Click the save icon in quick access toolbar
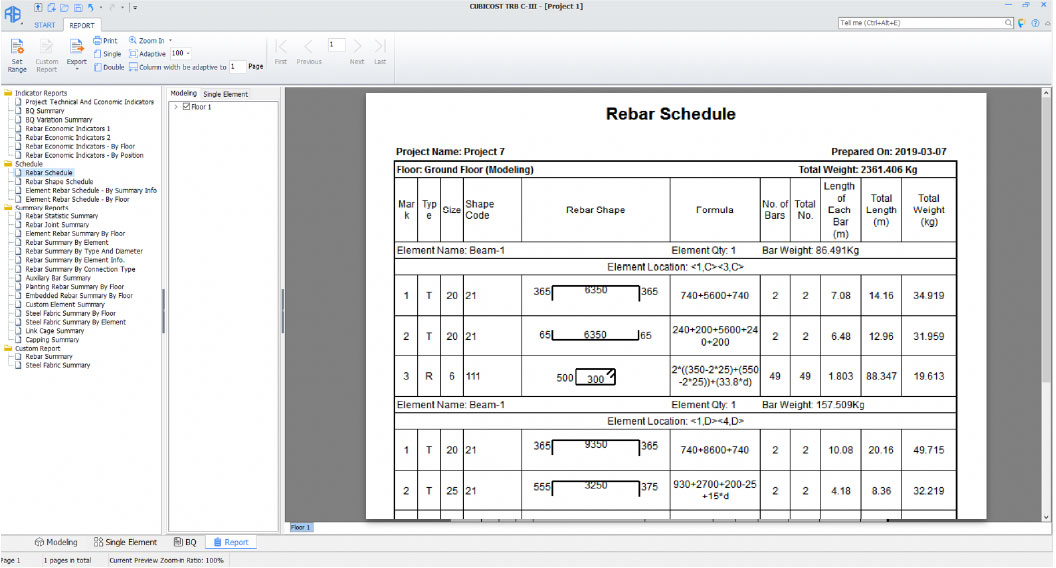 click(78, 7)
